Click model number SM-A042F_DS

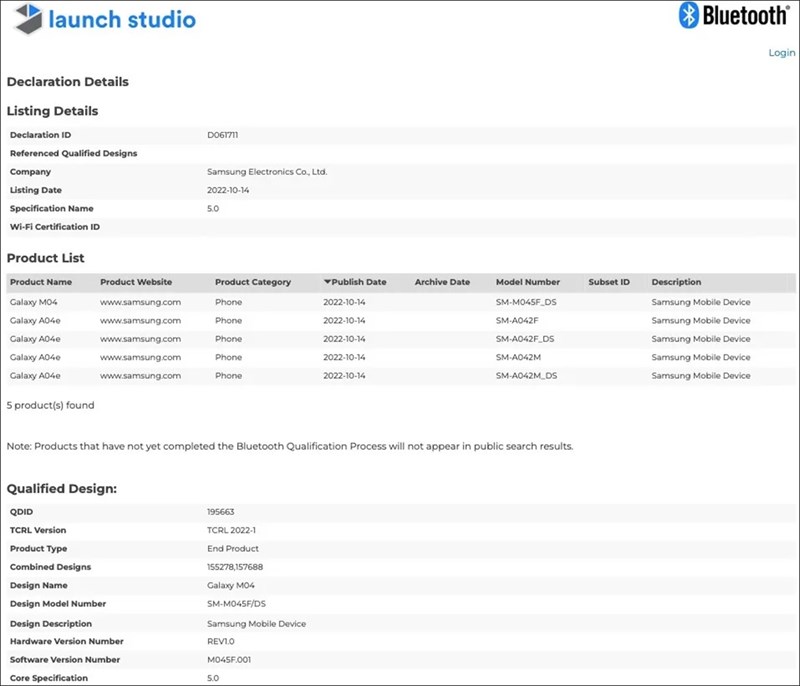click(x=524, y=339)
